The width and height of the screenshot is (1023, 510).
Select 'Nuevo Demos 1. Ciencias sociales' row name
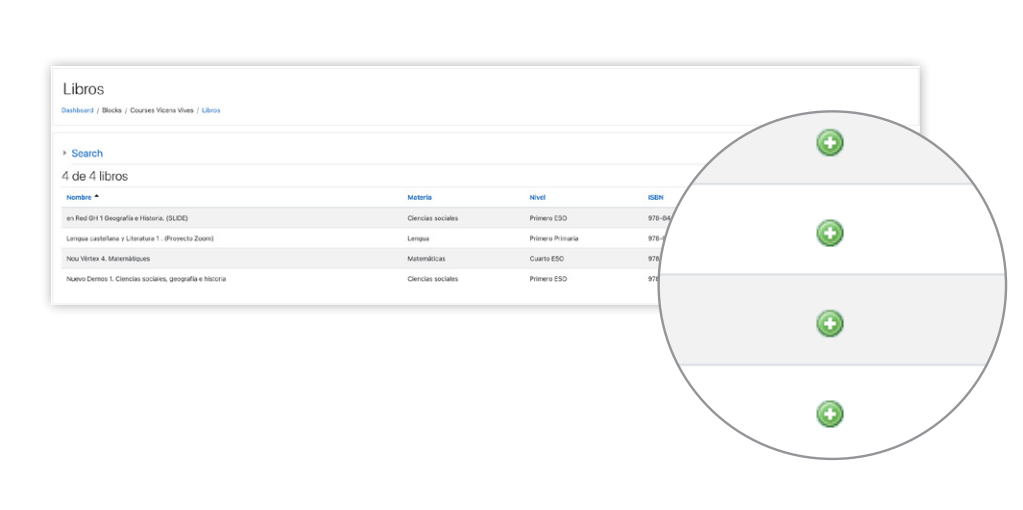(146, 278)
